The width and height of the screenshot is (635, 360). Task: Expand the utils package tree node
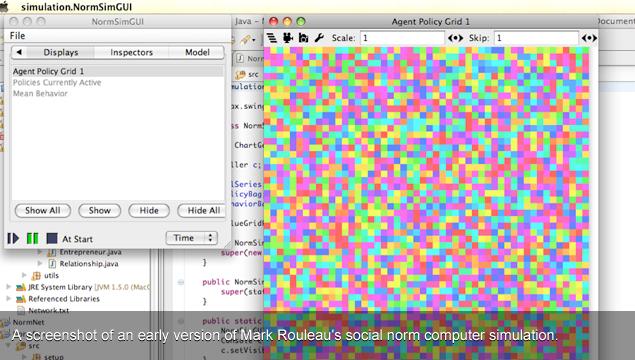click(24, 275)
